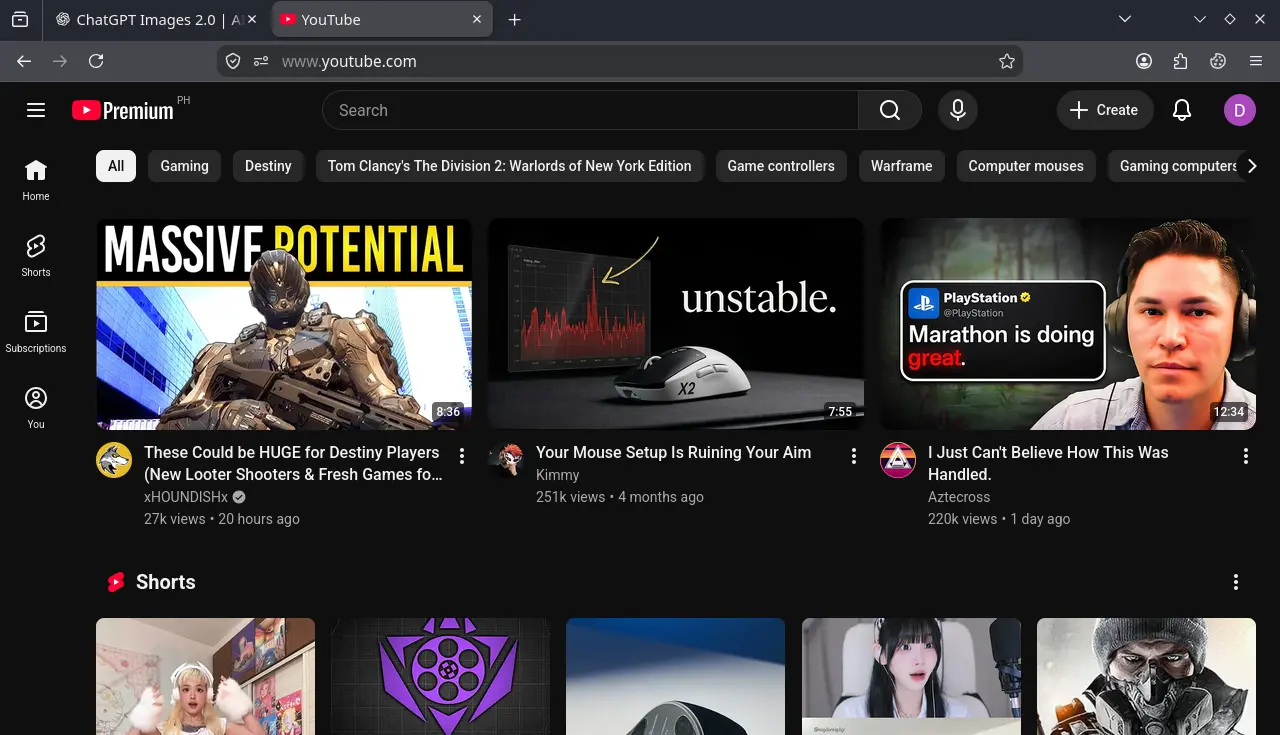The image size is (1280, 735).
Task: Select the Gaming computers chip
Action: 1174,166
